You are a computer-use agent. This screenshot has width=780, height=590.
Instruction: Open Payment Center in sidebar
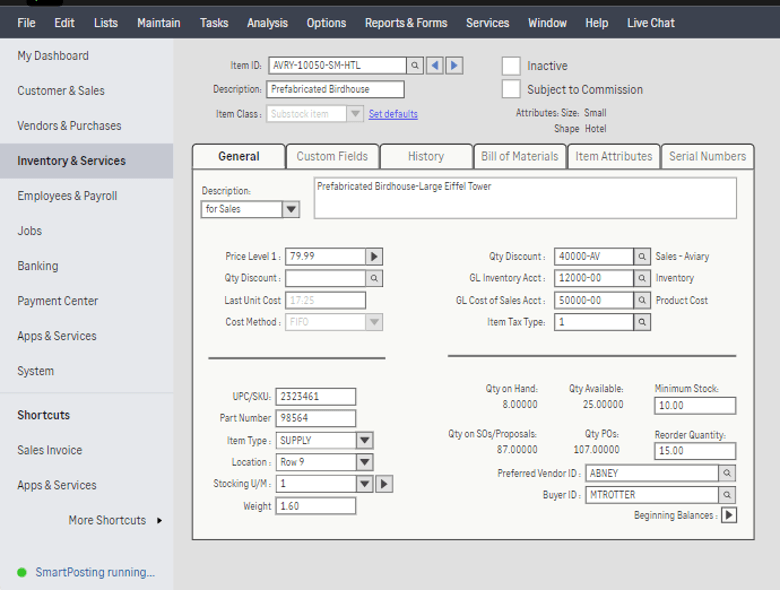pyautogui.click(x=58, y=301)
